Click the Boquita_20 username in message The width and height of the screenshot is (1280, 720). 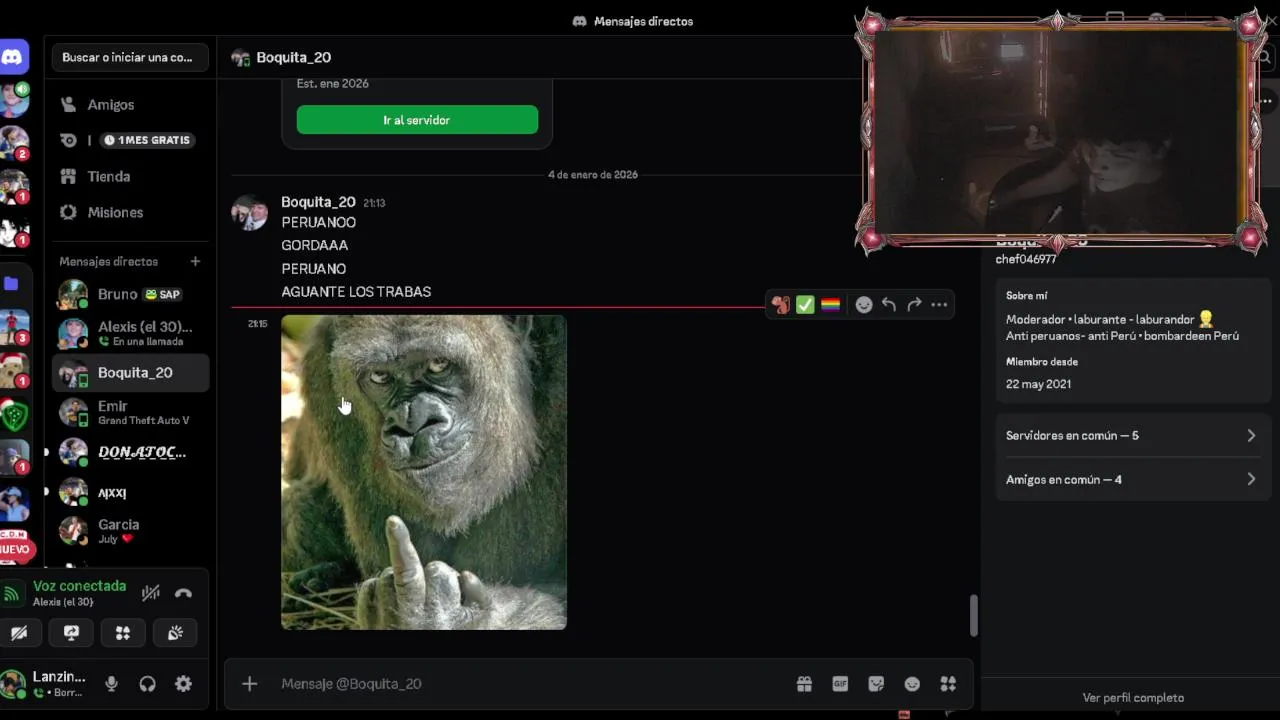click(x=318, y=202)
